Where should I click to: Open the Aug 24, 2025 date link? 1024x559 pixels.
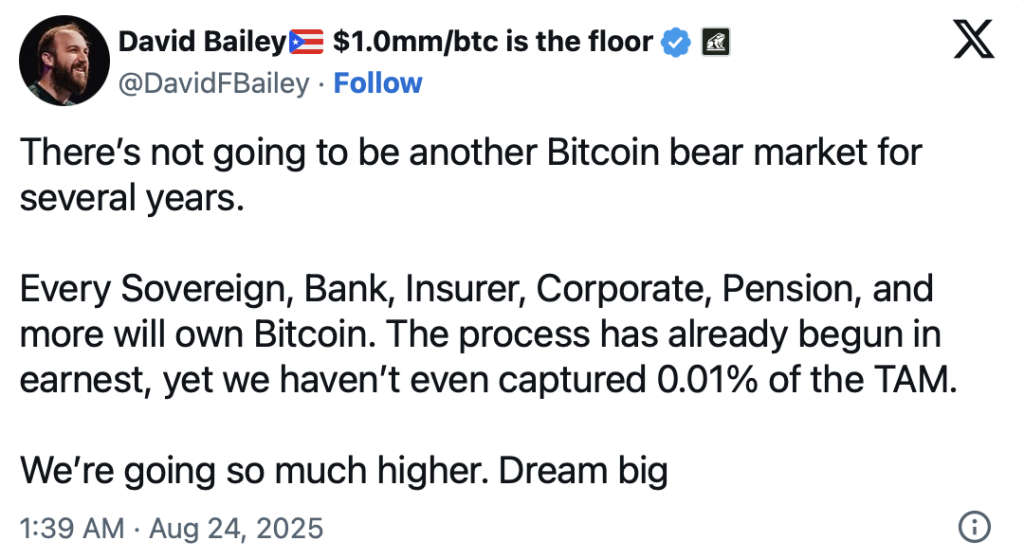(x=236, y=528)
